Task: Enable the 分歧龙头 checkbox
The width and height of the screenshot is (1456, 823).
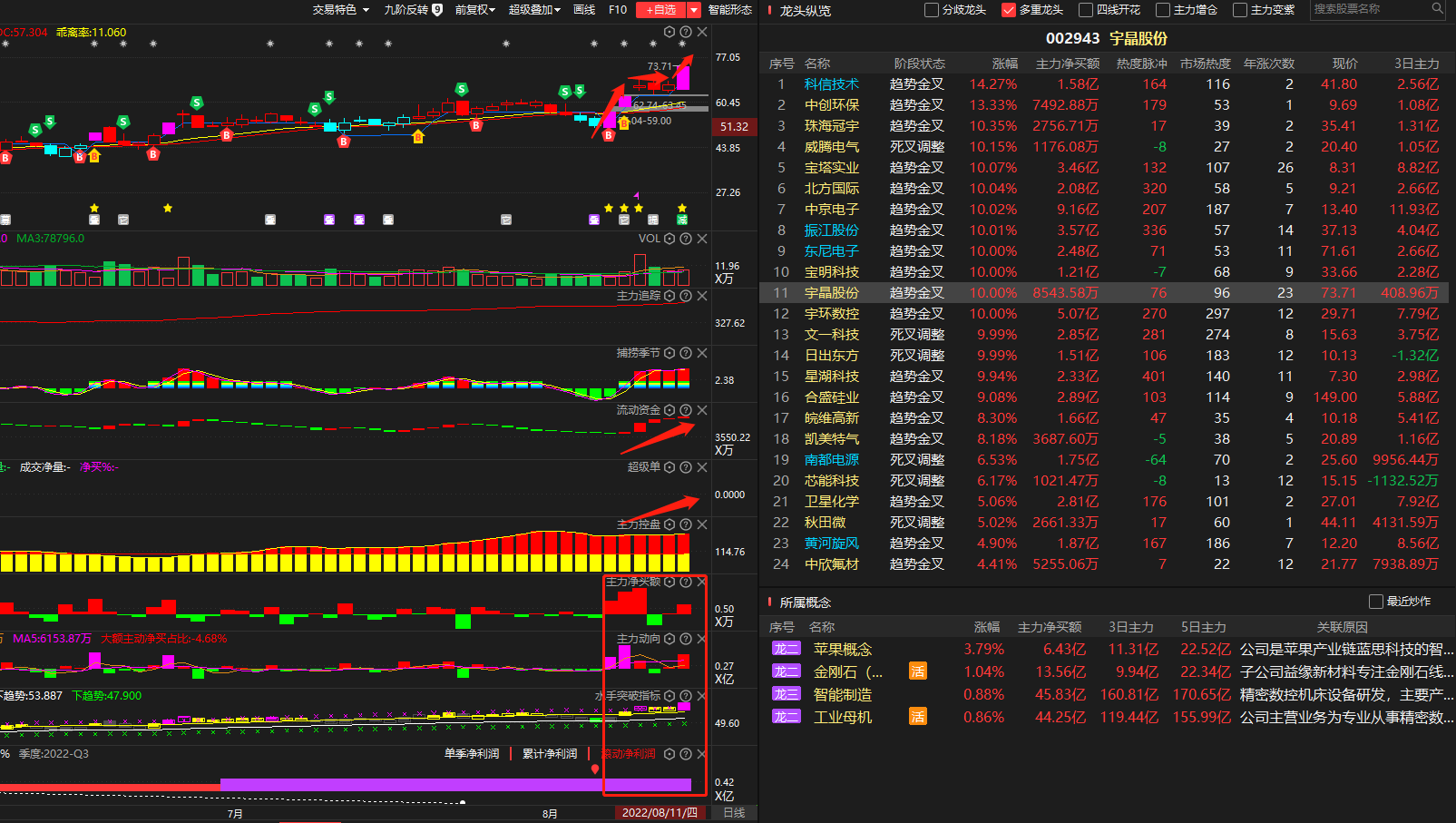Action: pyautogui.click(x=931, y=10)
